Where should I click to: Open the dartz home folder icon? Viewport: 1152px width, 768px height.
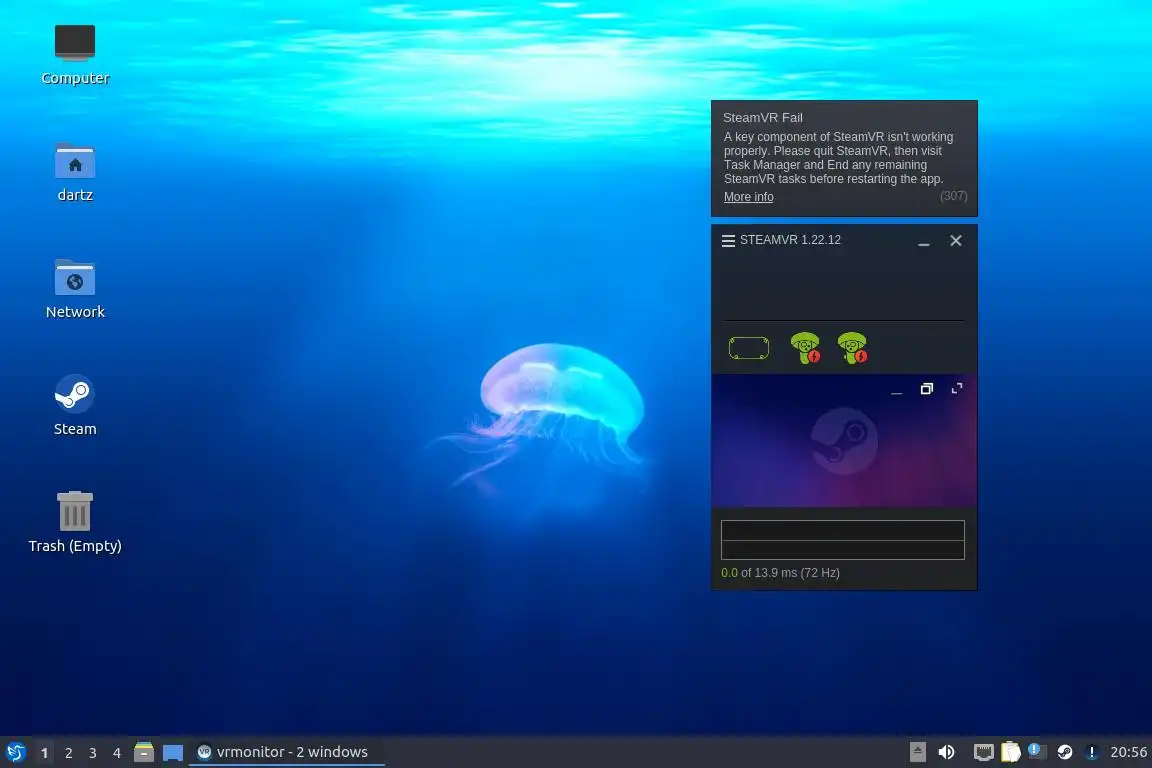[x=75, y=171]
